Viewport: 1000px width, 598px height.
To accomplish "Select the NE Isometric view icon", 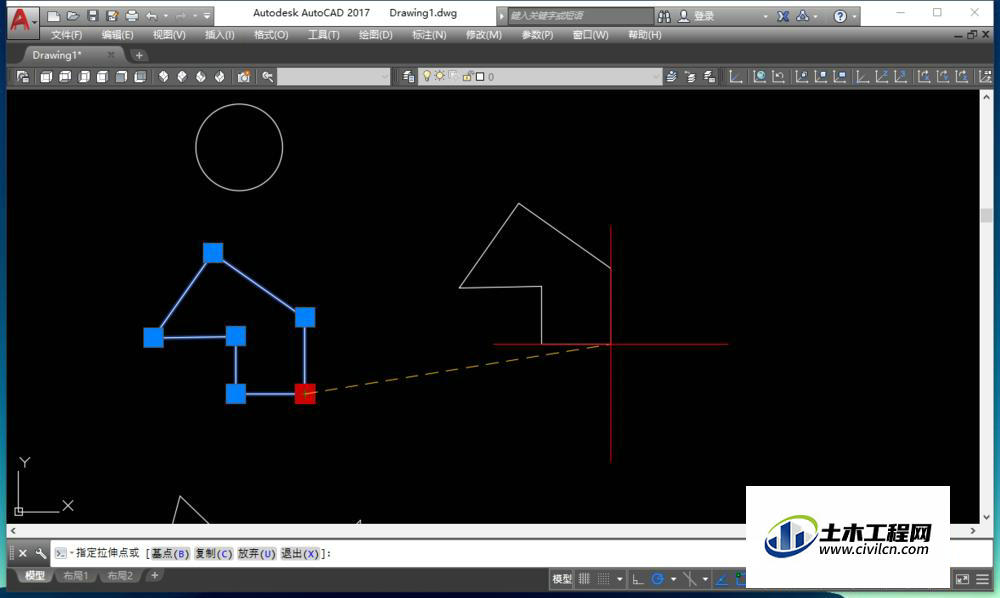I will [x=201, y=77].
